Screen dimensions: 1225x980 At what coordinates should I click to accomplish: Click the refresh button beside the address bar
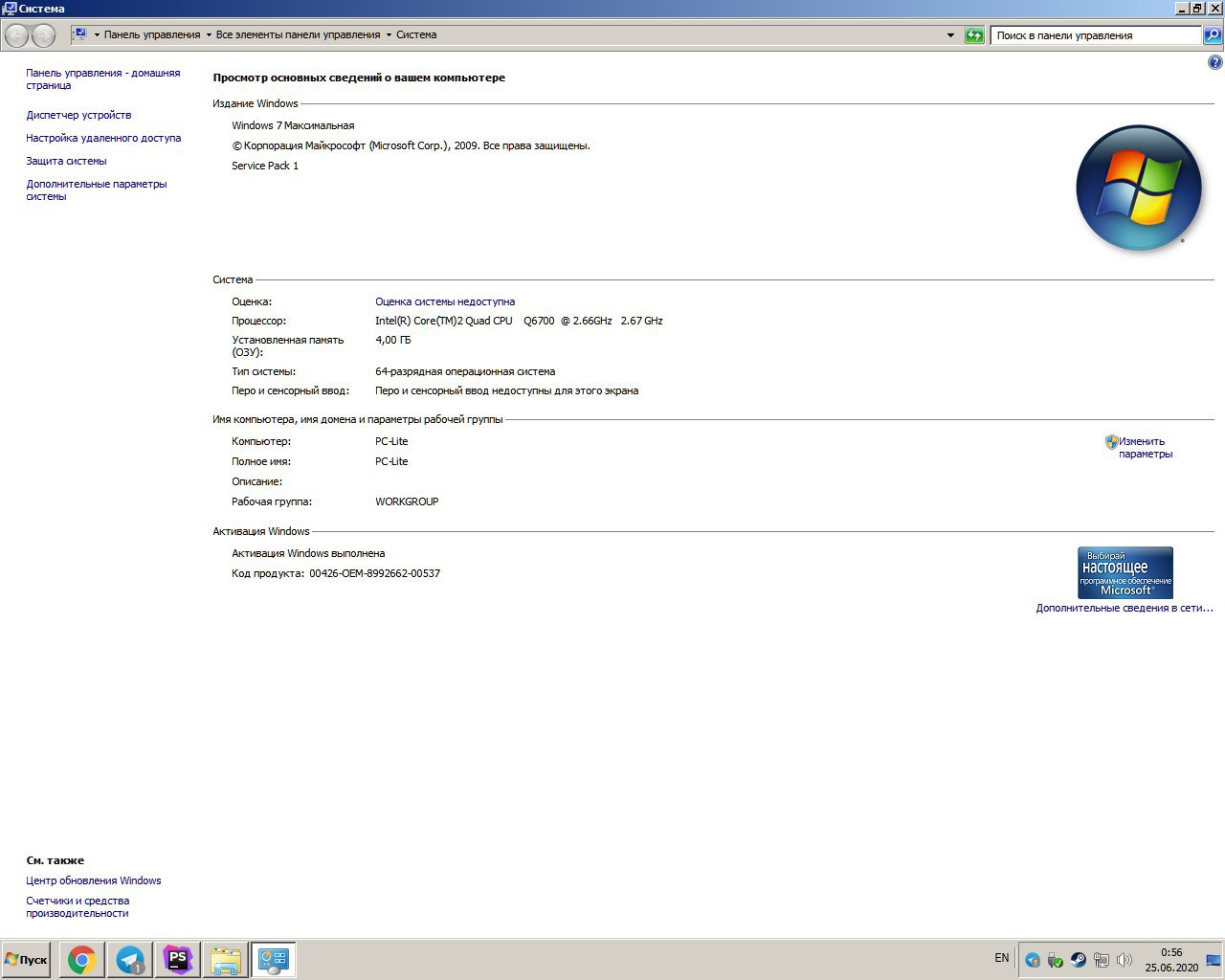tap(974, 35)
